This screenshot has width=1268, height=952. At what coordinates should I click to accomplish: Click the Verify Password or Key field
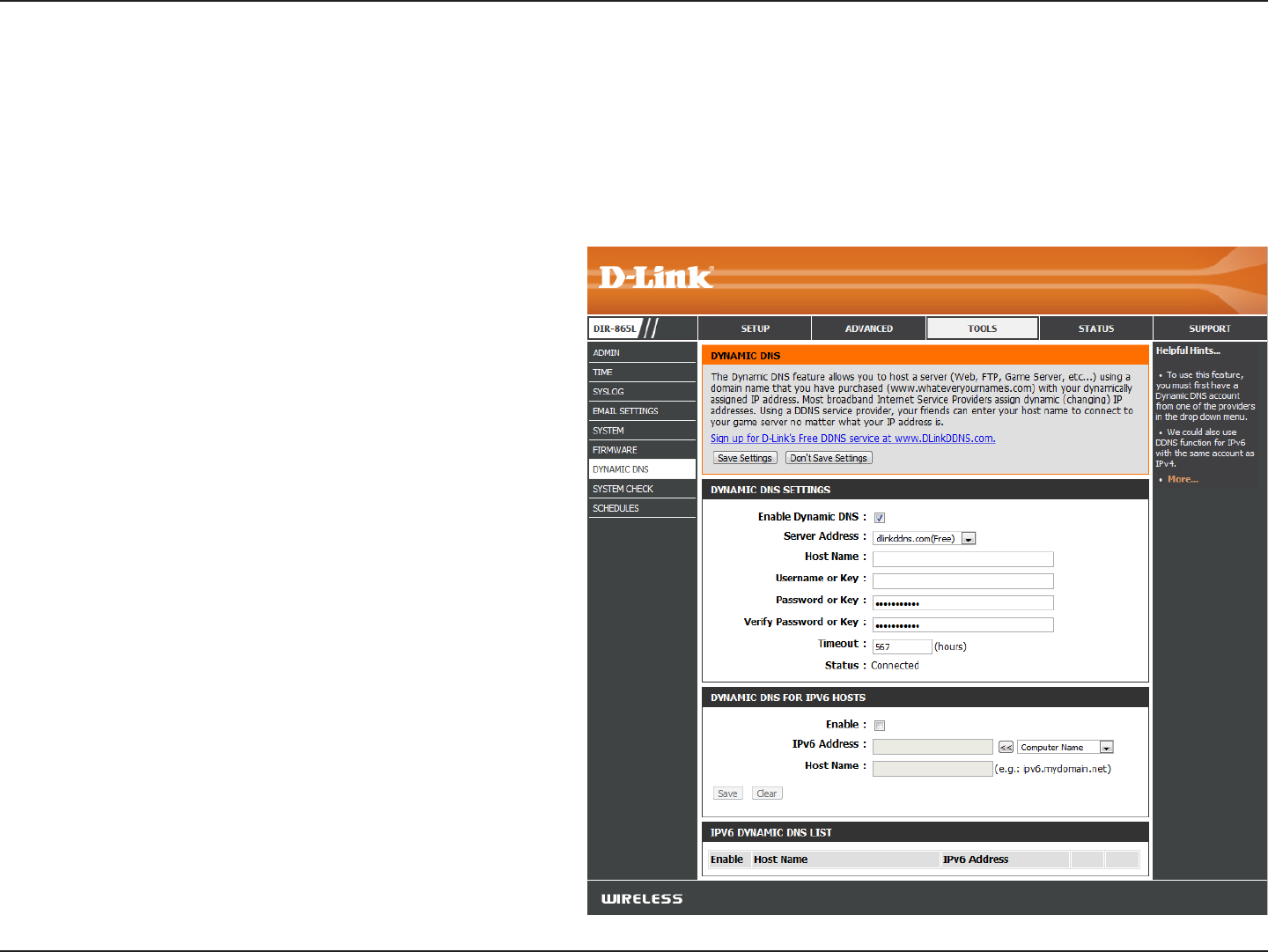[963, 625]
